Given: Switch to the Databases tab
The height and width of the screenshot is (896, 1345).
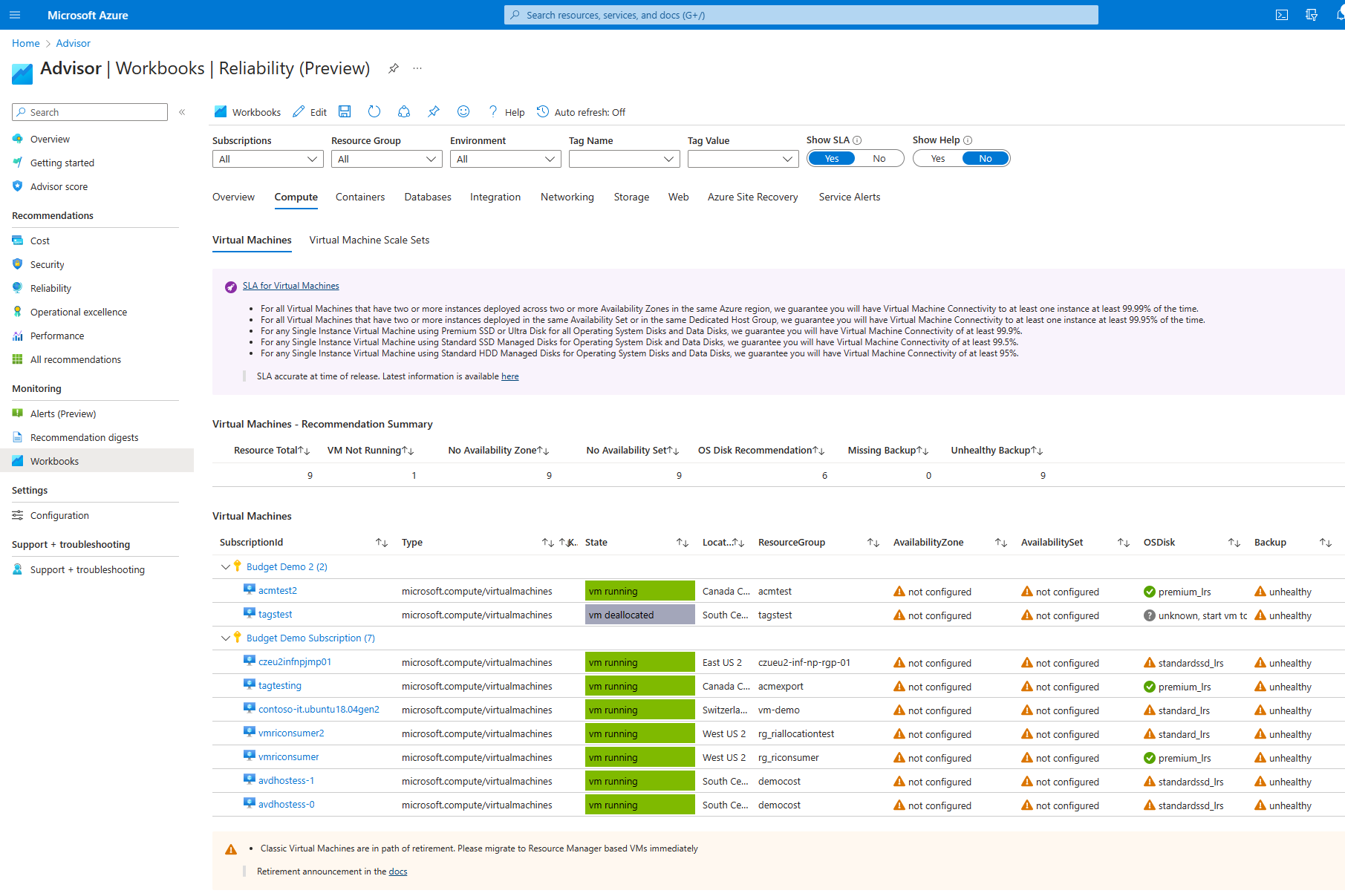Looking at the screenshot, I should [x=428, y=197].
